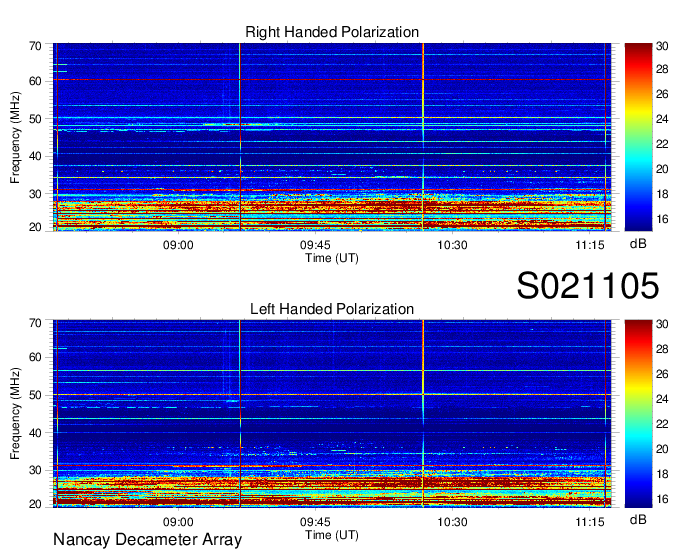The image size is (680, 552).
Task: Click the '30' frequency tick of bottom plot
Action: 36,470
